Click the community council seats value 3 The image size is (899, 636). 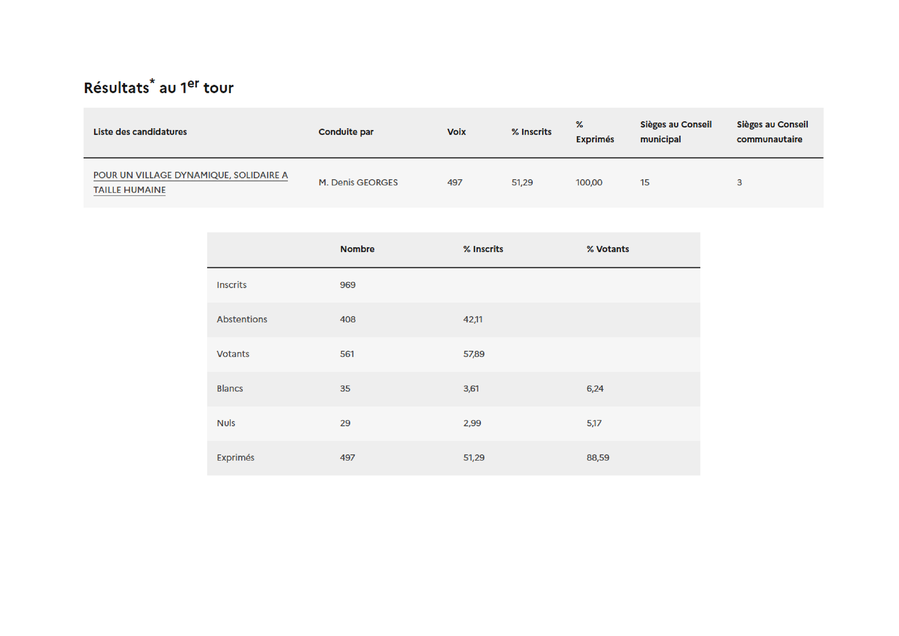[739, 183]
